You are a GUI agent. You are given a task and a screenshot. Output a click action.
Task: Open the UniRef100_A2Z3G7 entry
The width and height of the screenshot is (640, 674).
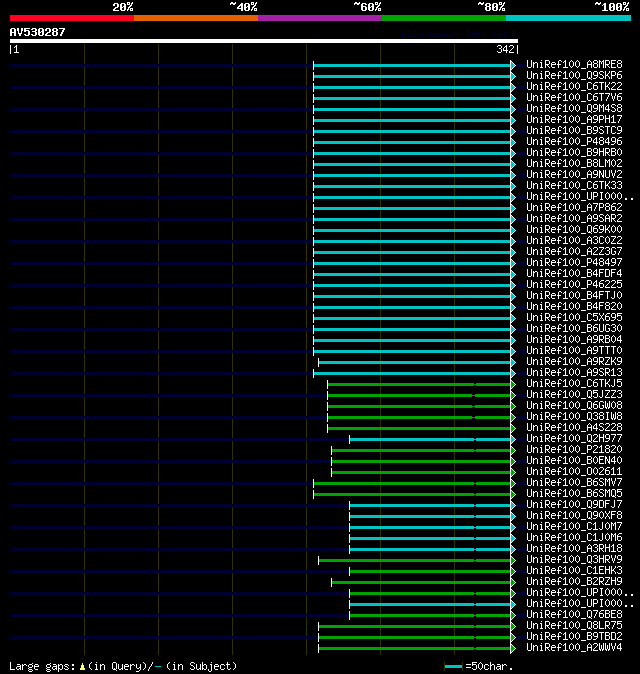pos(574,251)
